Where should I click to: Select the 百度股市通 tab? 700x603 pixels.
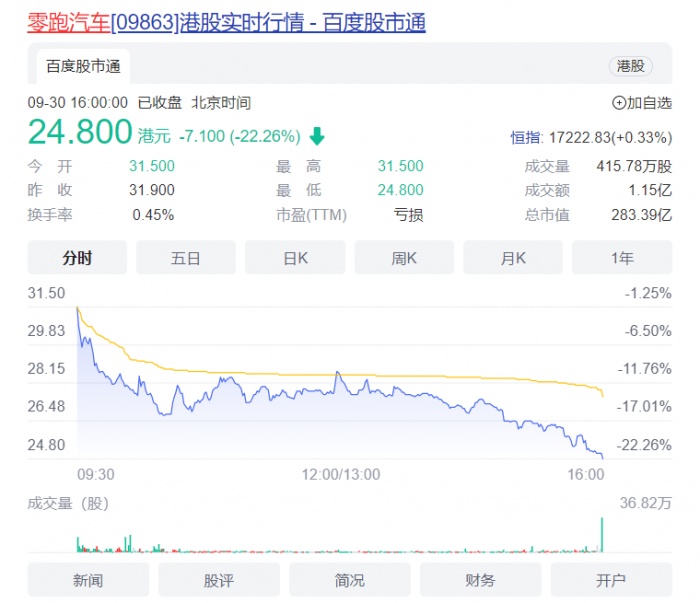(84, 67)
